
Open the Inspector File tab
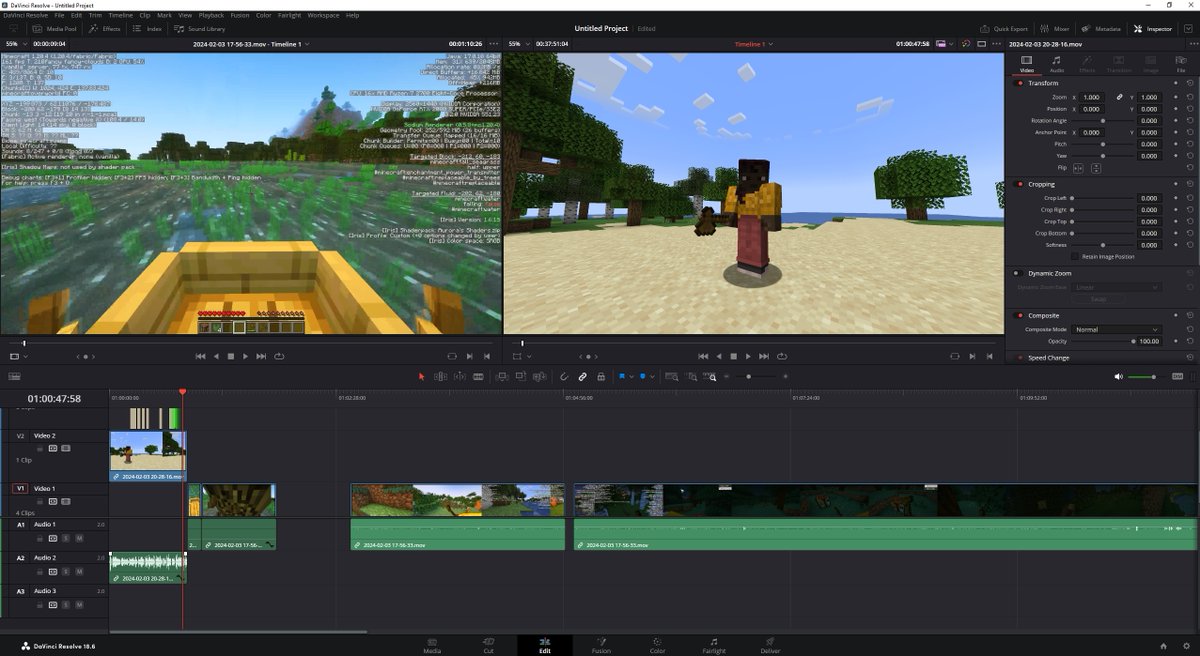(x=1181, y=64)
